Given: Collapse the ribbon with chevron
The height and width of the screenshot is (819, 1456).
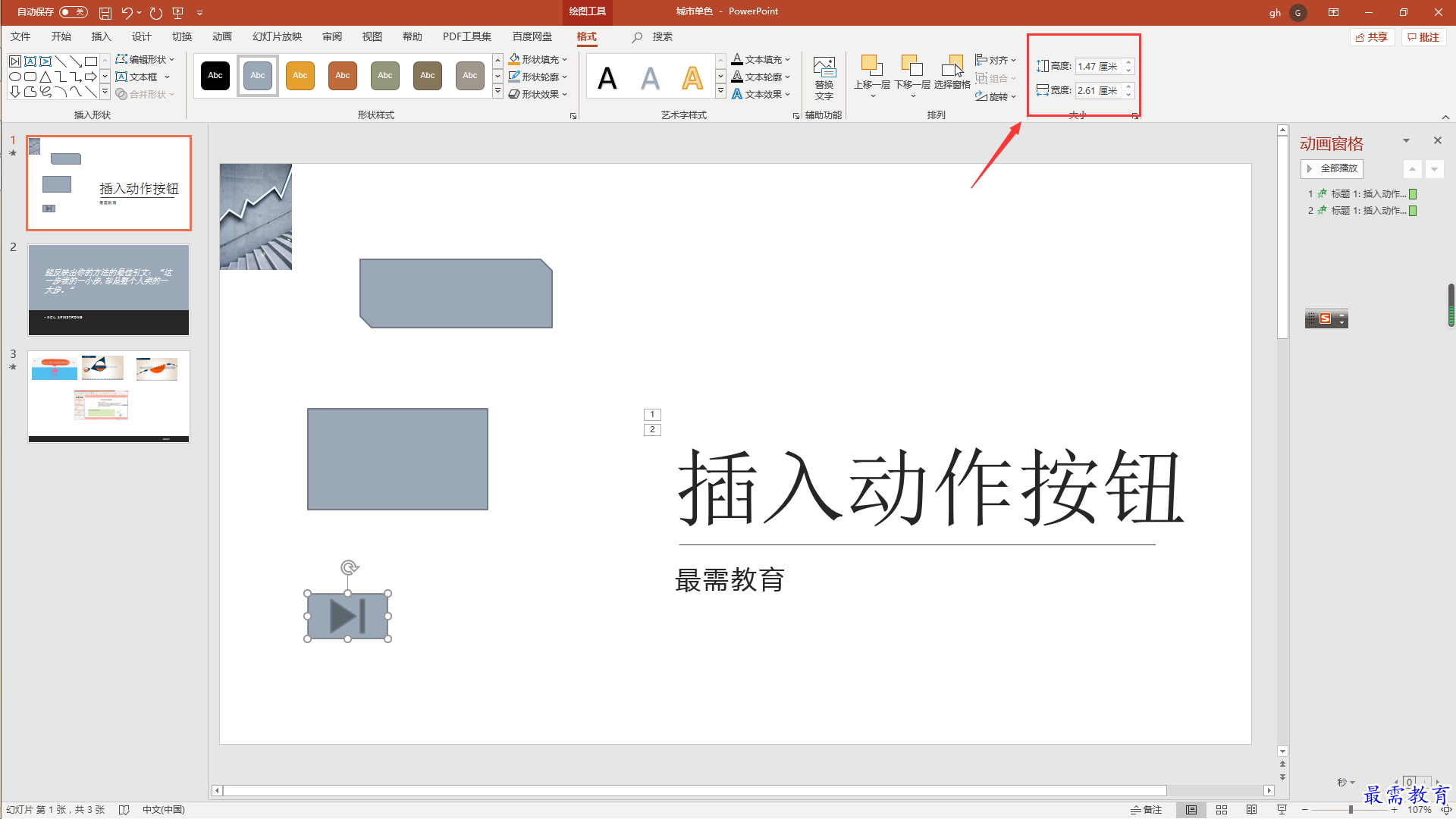Looking at the screenshot, I should coord(1445,117).
